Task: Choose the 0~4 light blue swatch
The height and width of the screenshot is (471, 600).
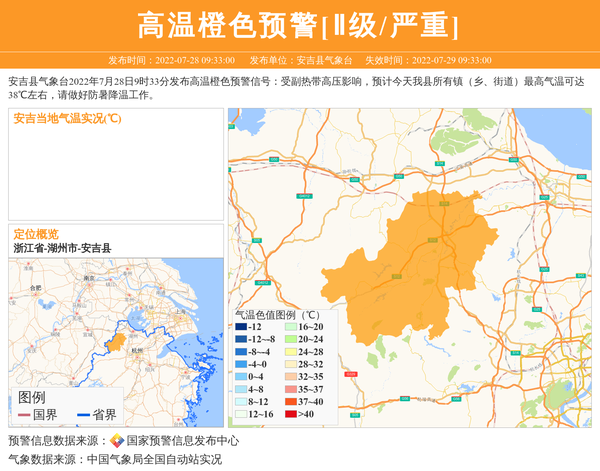Action: (240, 376)
